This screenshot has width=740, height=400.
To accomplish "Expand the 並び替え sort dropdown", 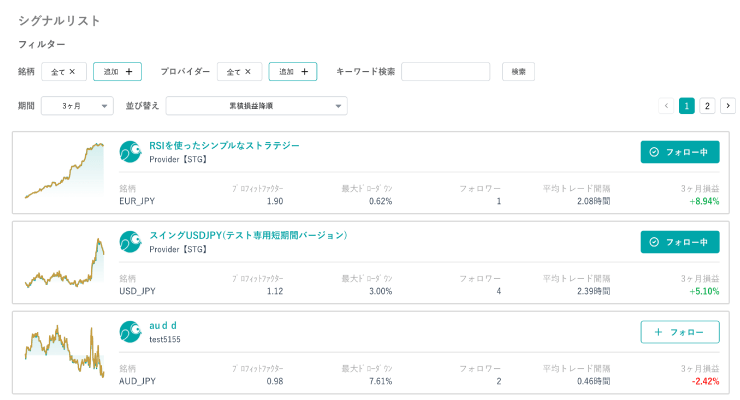I will click(256, 106).
